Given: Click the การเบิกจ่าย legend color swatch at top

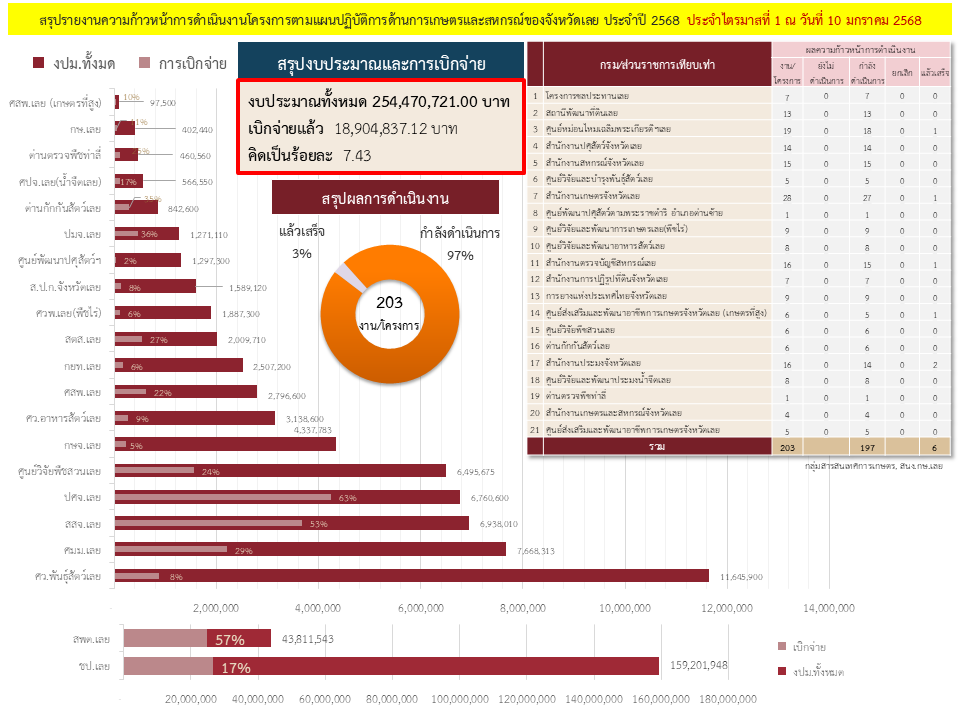Looking at the screenshot, I should (144, 62).
